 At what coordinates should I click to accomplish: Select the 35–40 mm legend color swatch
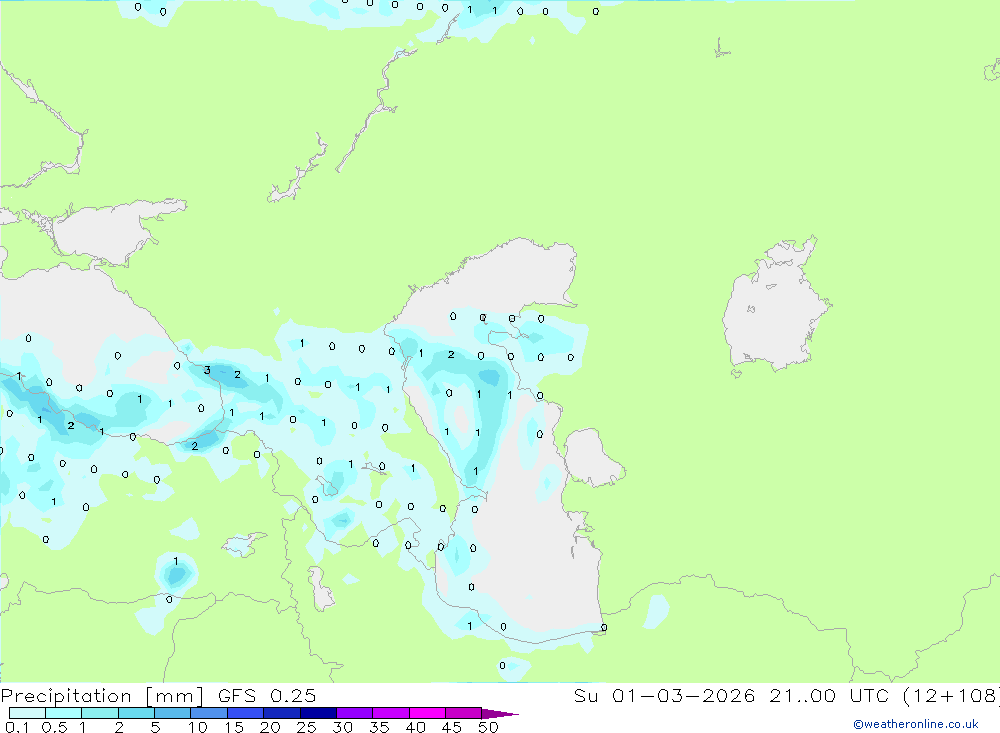tap(391, 713)
